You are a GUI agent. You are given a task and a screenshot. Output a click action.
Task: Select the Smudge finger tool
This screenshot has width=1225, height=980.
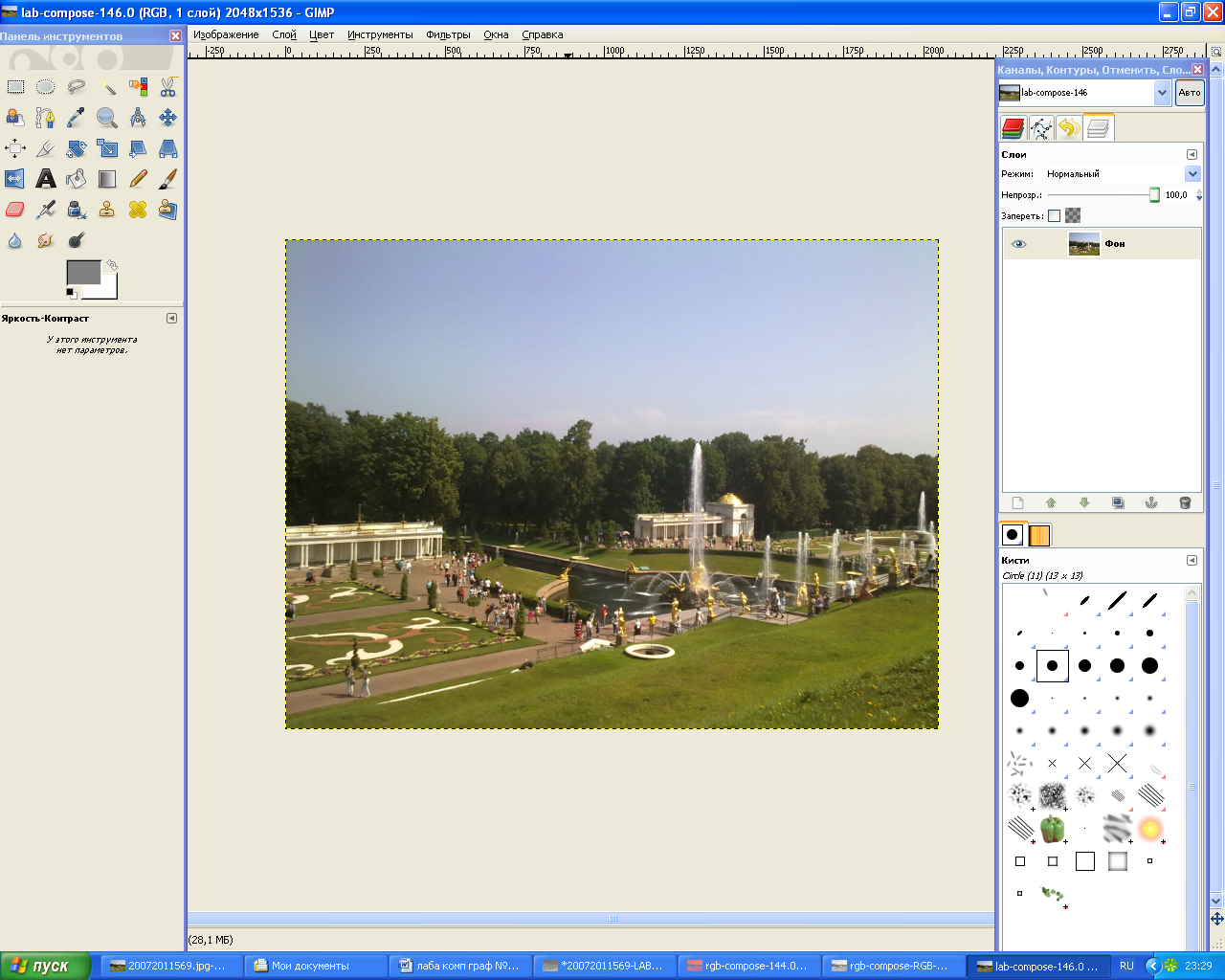coord(45,240)
